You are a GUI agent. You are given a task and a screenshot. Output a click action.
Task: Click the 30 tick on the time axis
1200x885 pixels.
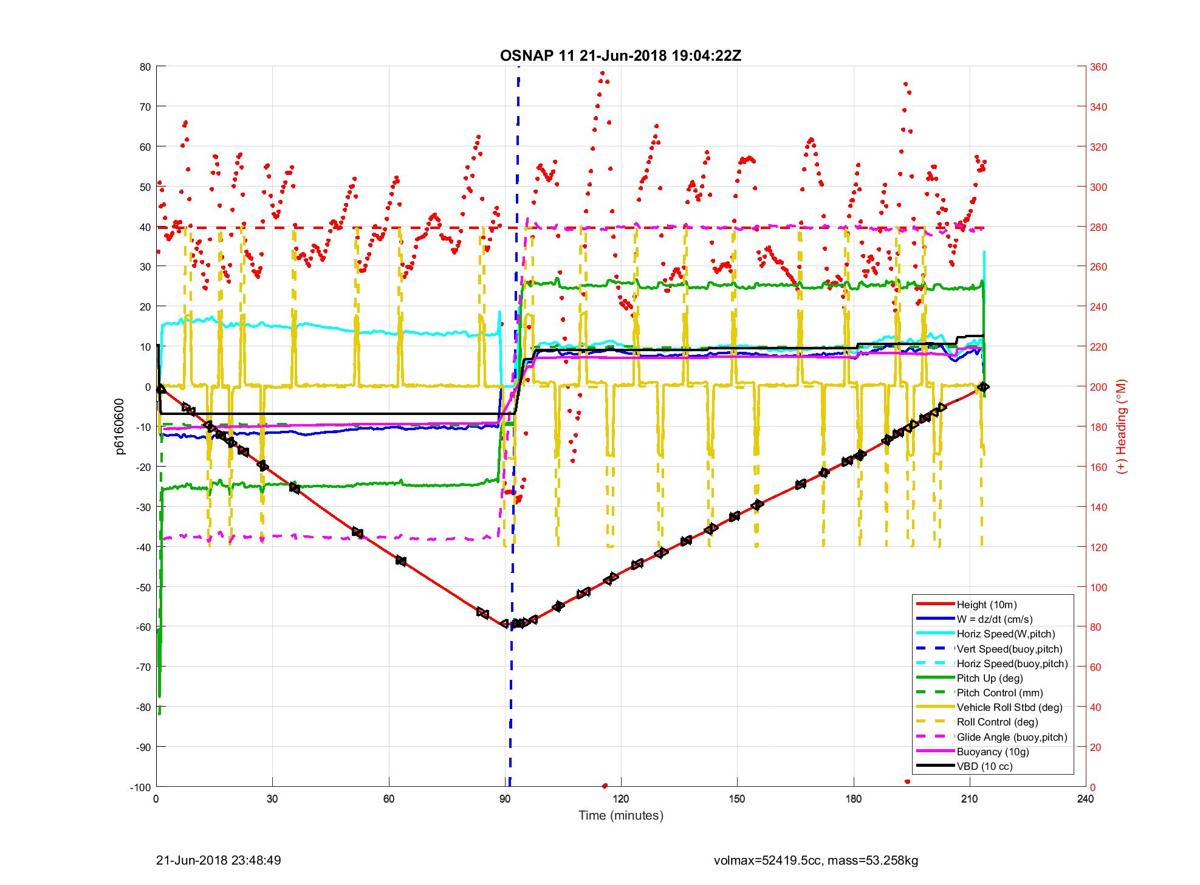272,799
